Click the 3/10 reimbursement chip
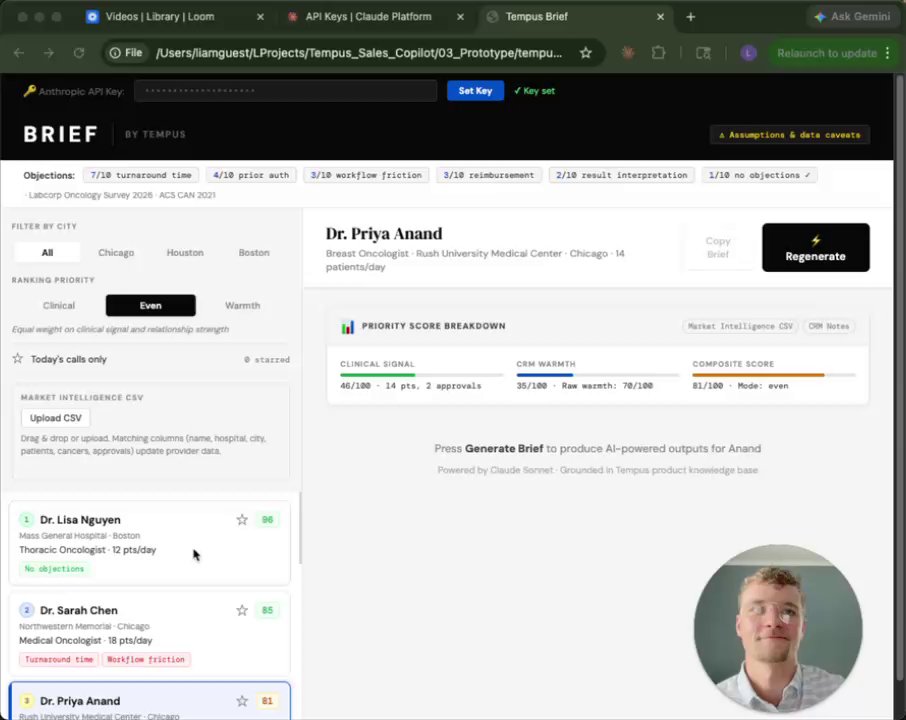Screen dimensions: 906x720 click(489, 175)
